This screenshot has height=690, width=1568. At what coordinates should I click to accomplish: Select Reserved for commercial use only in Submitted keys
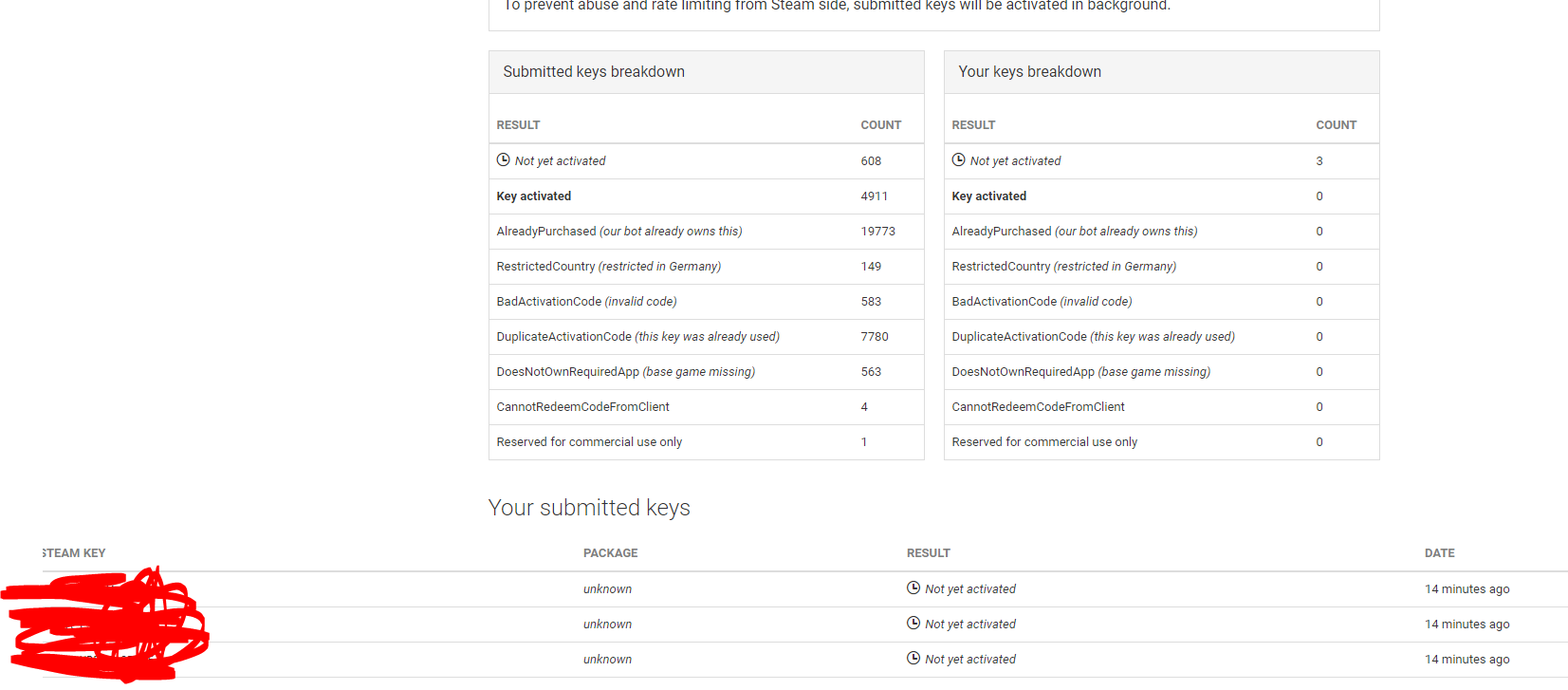589,442
